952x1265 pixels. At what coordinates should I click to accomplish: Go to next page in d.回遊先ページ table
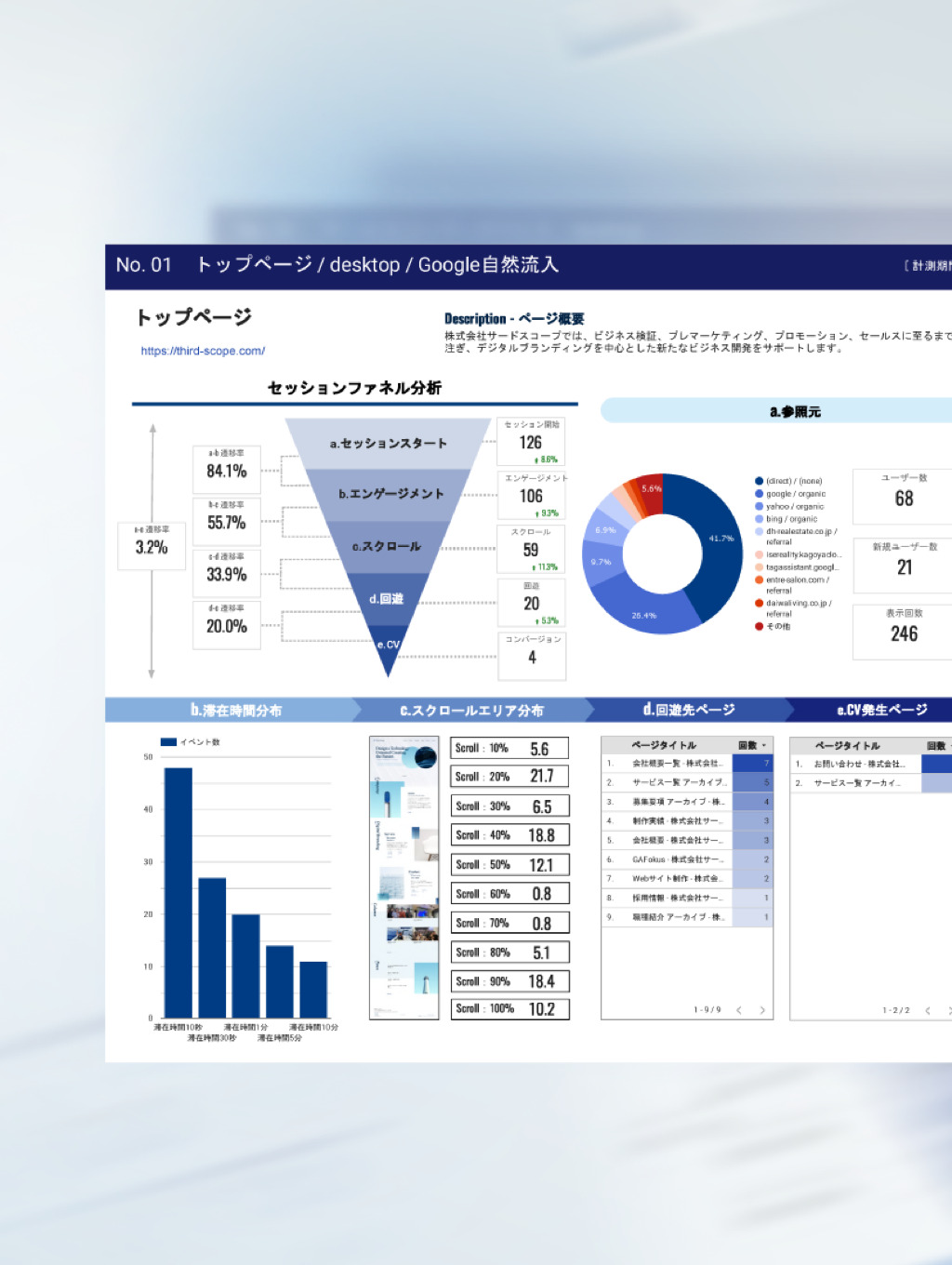click(762, 1010)
